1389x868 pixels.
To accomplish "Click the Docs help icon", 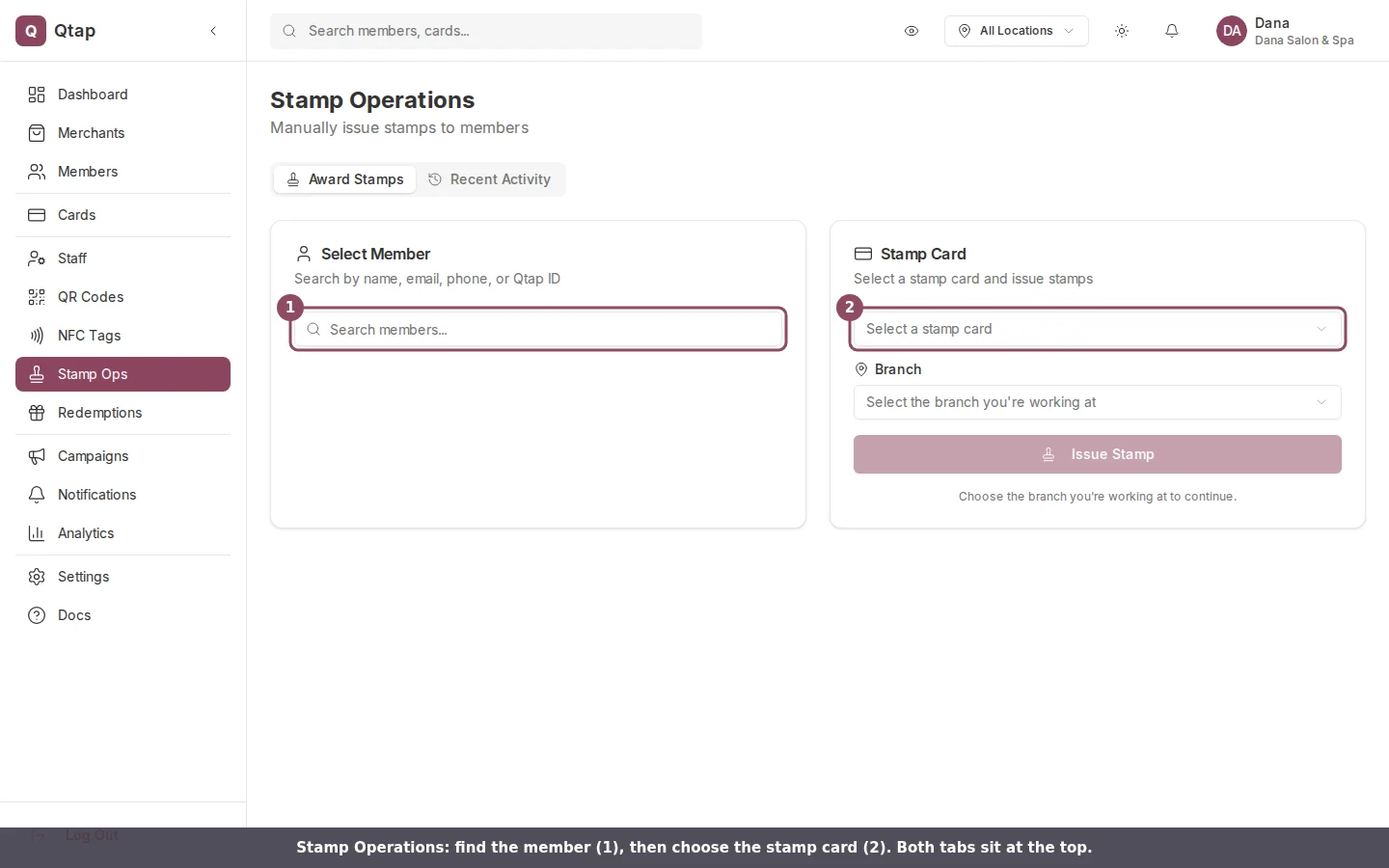I will point(37,615).
